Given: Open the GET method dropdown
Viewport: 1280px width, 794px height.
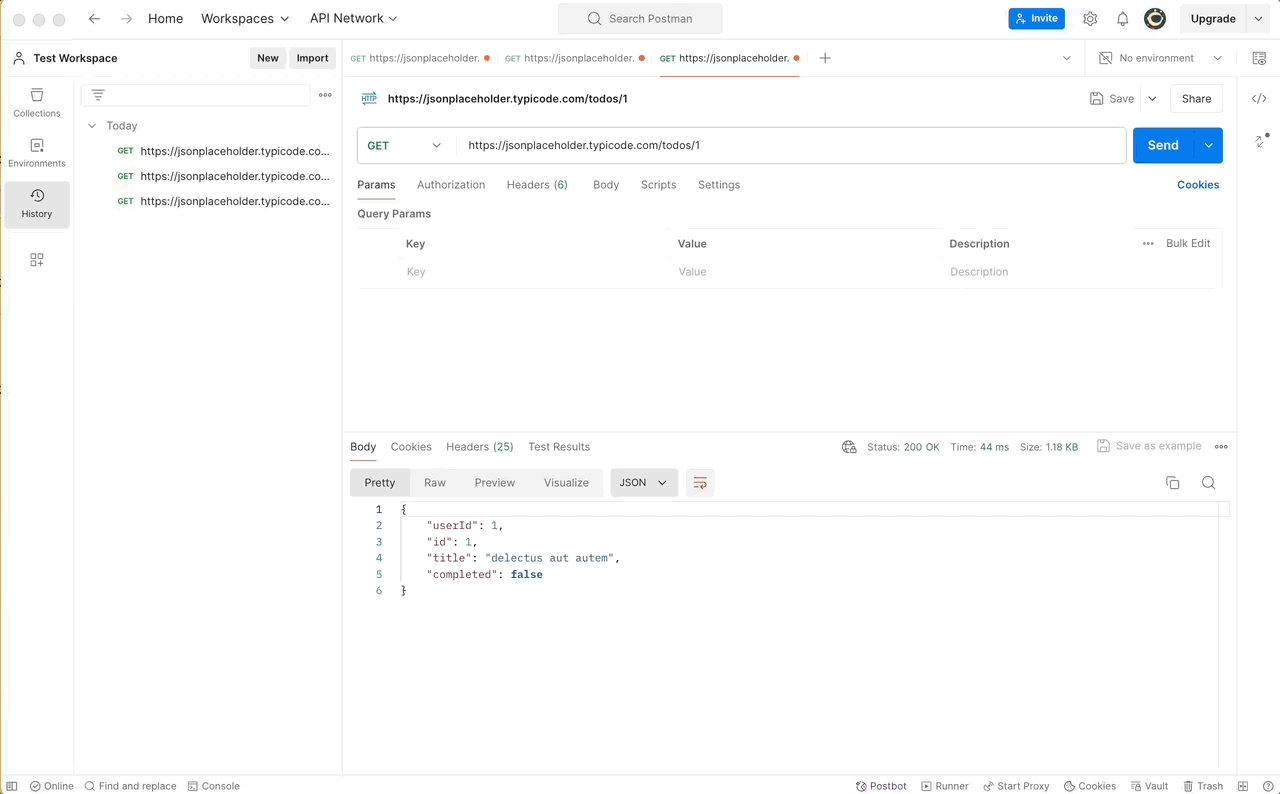Looking at the screenshot, I should point(405,146).
